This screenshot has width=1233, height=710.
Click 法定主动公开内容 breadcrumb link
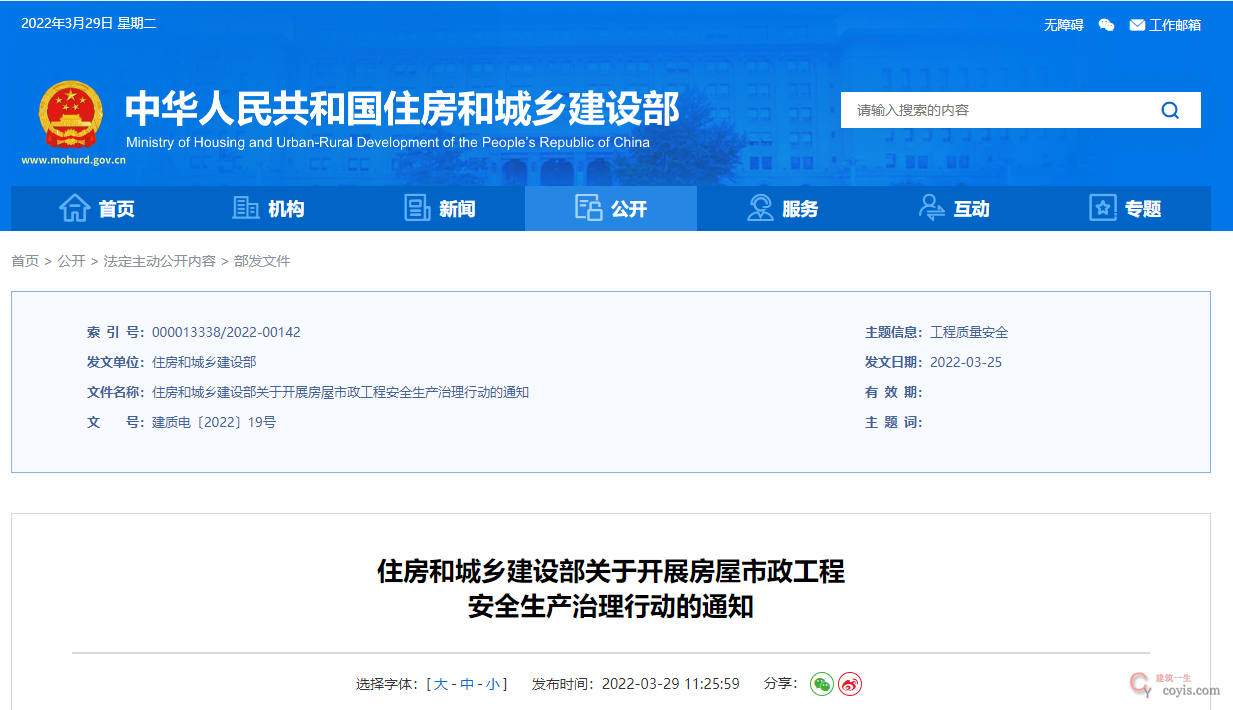coord(160,261)
